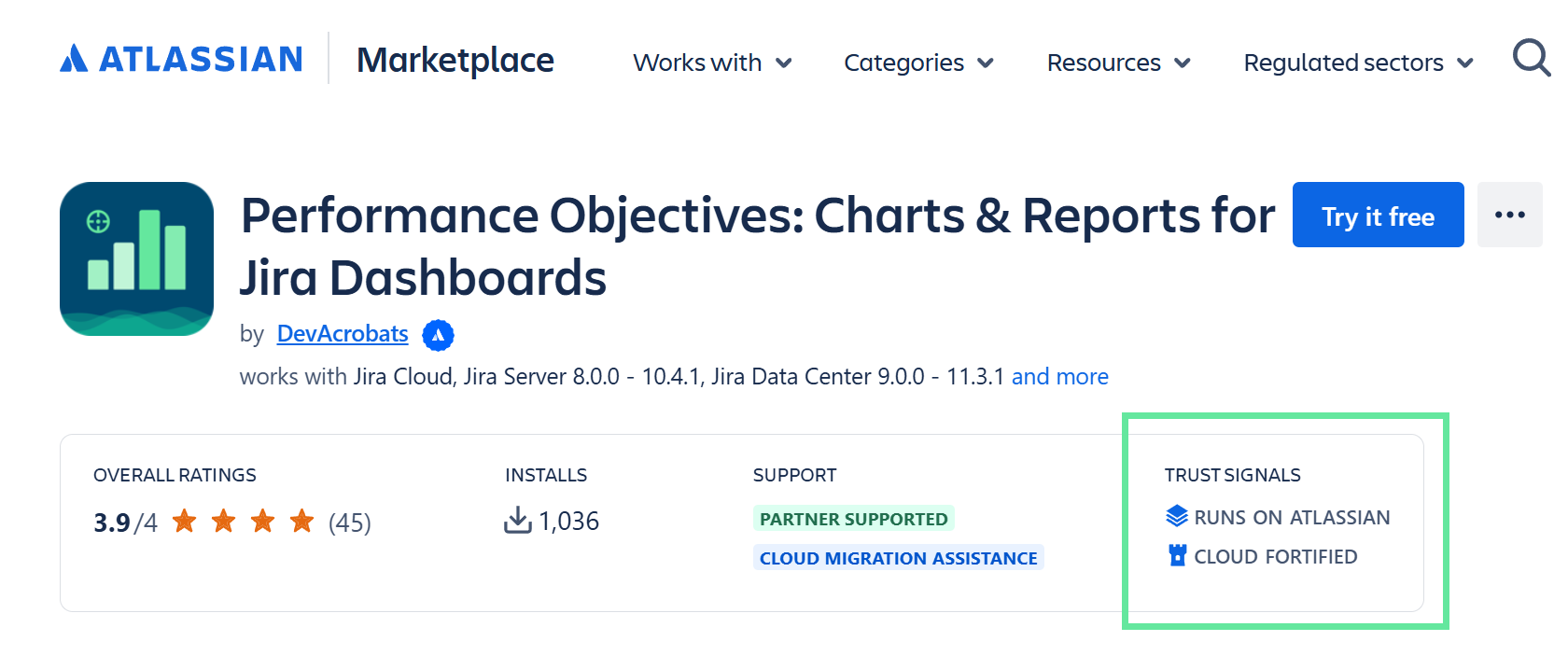Click the Partner Supported badge
The width and height of the screenshot is (1568, 669).
point(854,519)
